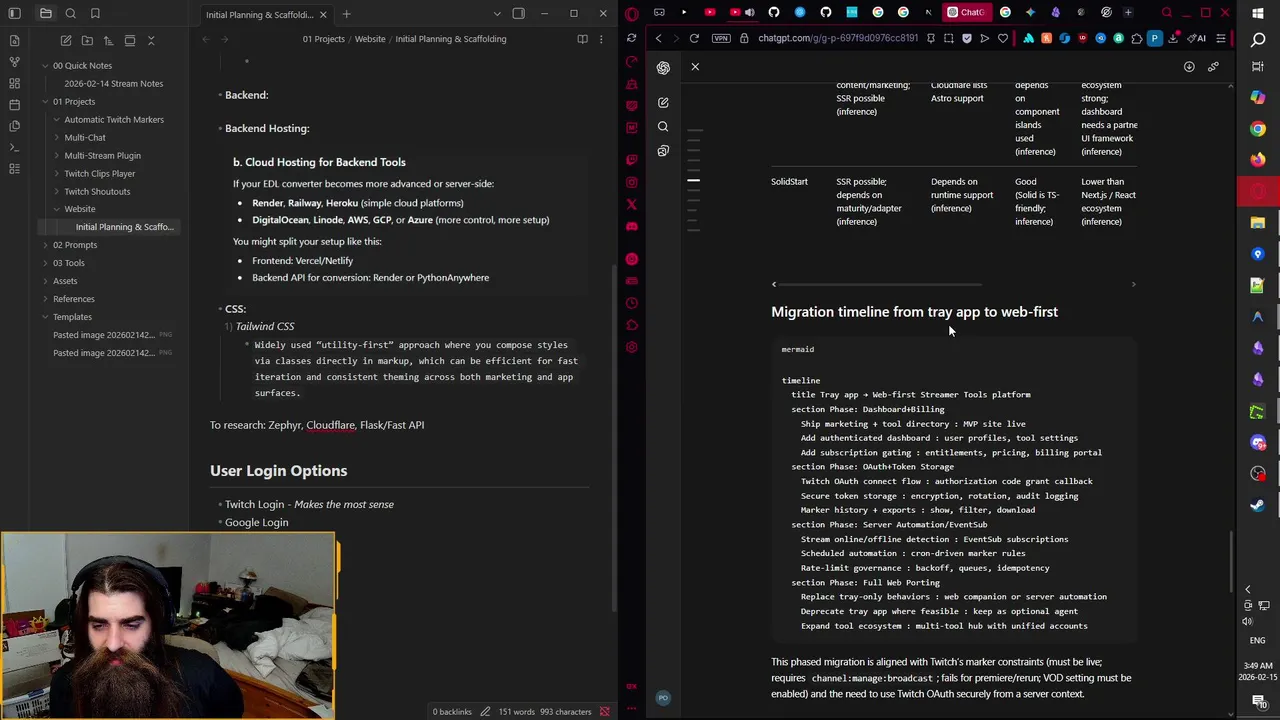Image resolution: width=1280 pixels, height=720 pixels.
Task: Open the Obsidian tab list dropdown
Action: tap(497, 14)
